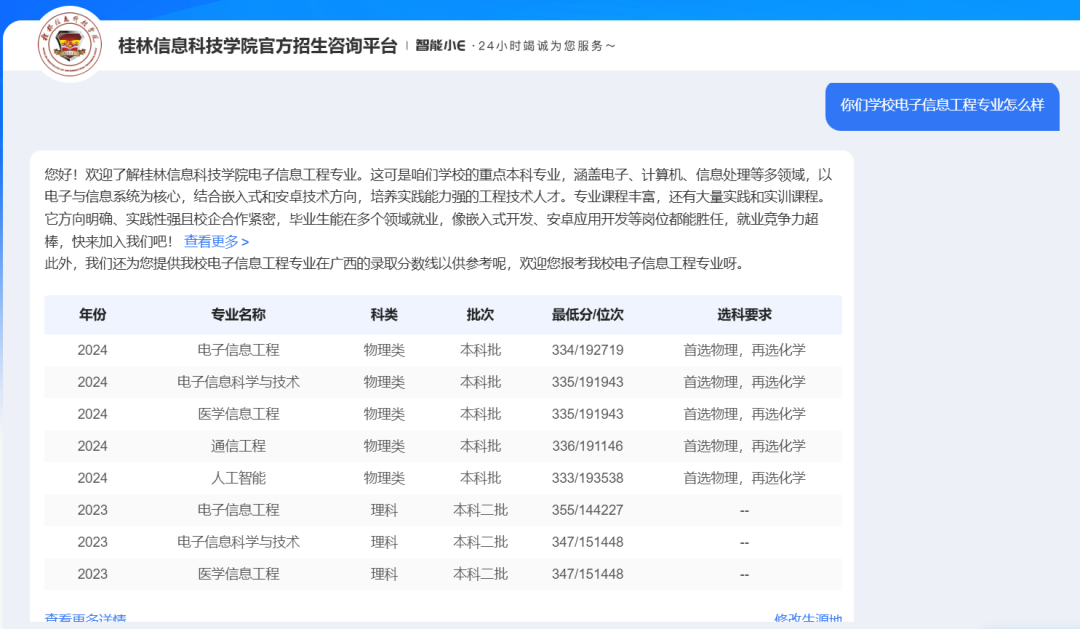Select the 人工智能 major cell

coord(238,478)
